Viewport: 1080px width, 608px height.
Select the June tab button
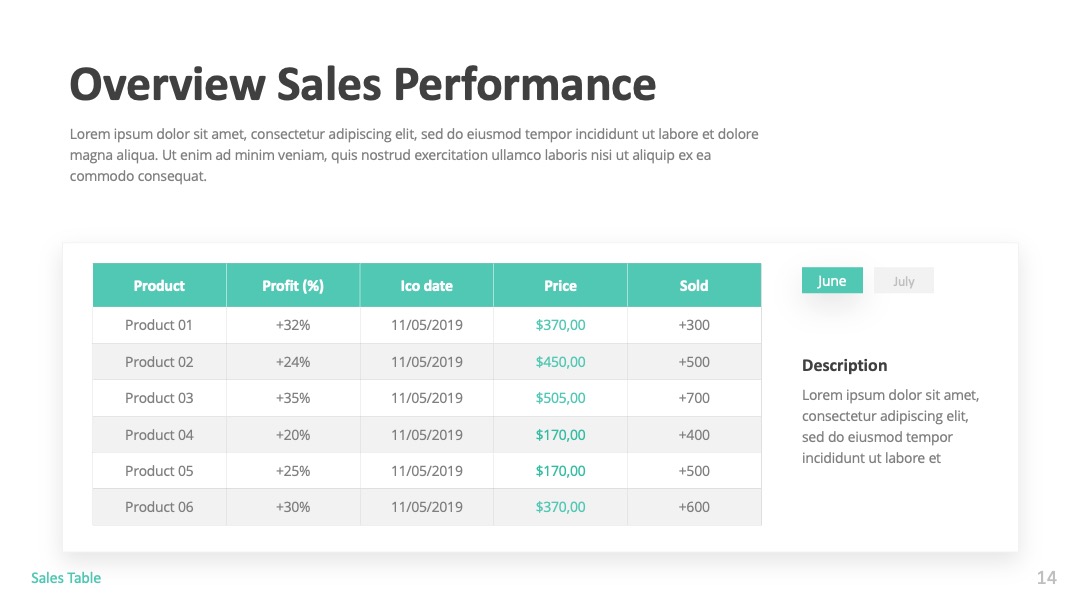(832, 280)
